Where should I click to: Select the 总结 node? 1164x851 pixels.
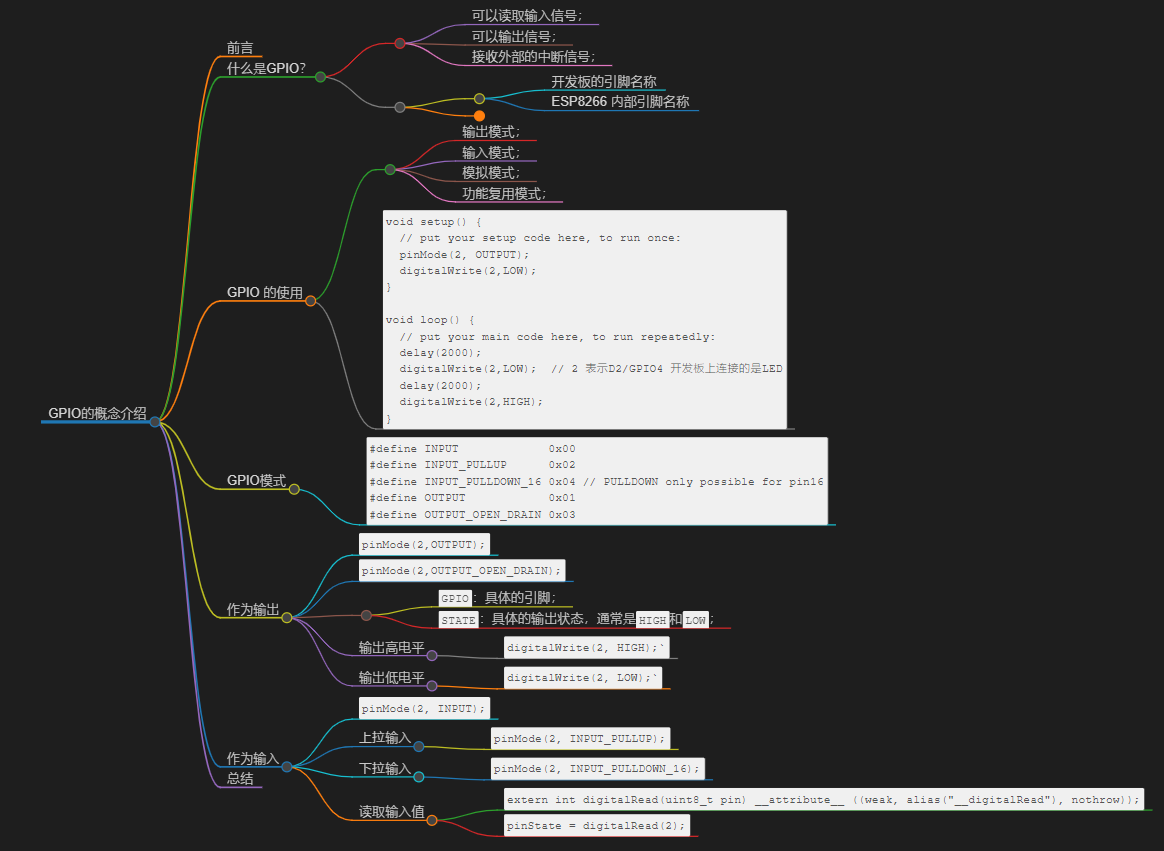click(240, 778)
